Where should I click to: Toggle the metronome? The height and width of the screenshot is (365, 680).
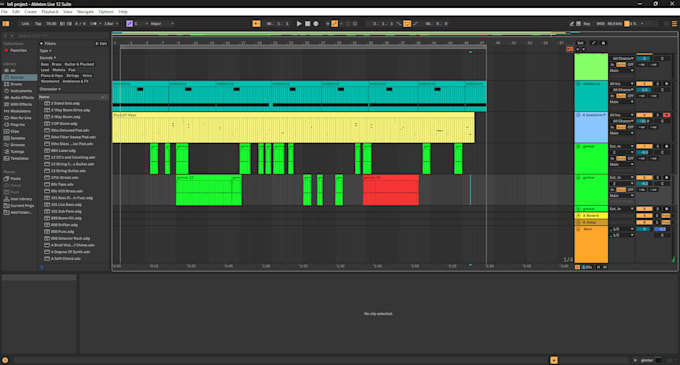(94, 24)
